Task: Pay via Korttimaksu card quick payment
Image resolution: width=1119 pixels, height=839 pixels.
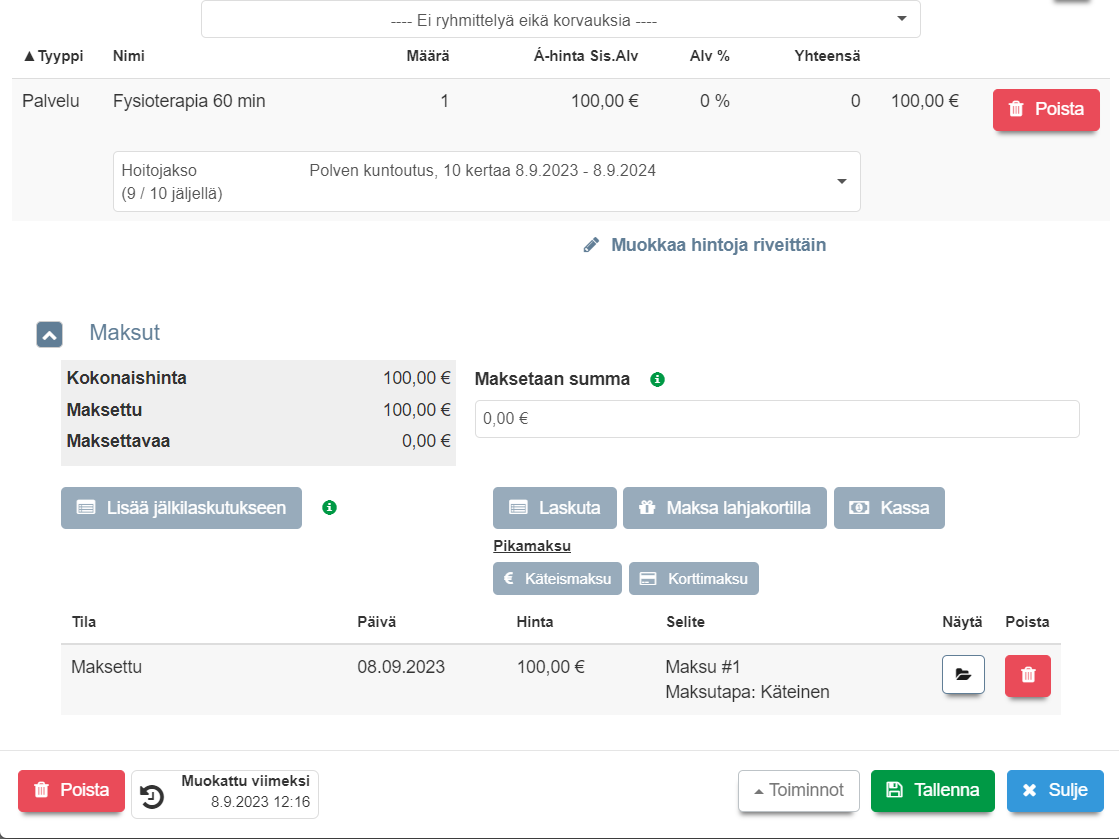Action: pyautogui.click(x=694, y=578)
